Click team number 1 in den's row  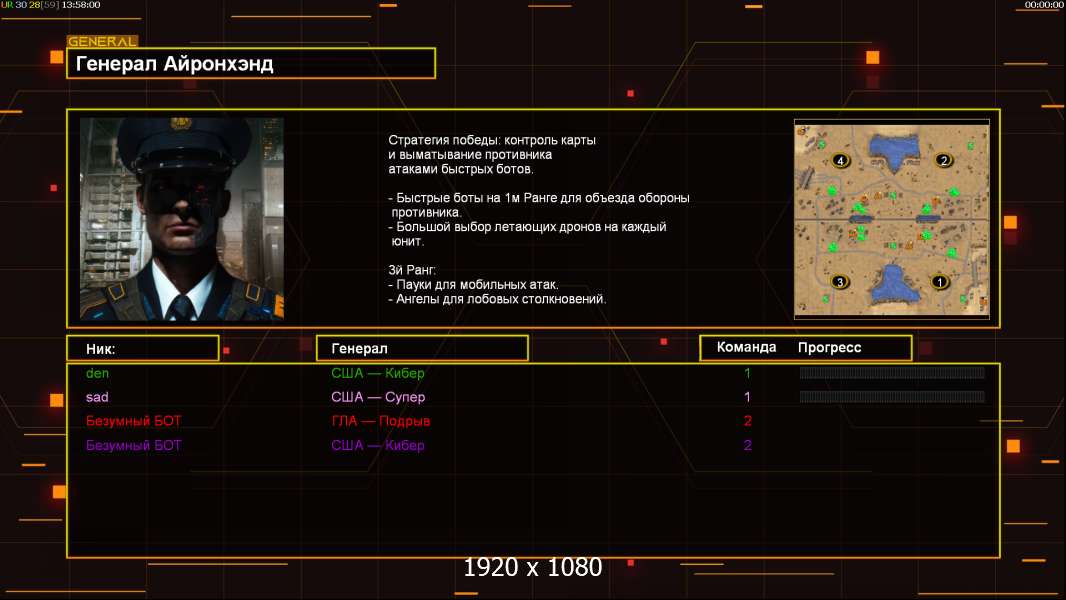coord(747,373)
